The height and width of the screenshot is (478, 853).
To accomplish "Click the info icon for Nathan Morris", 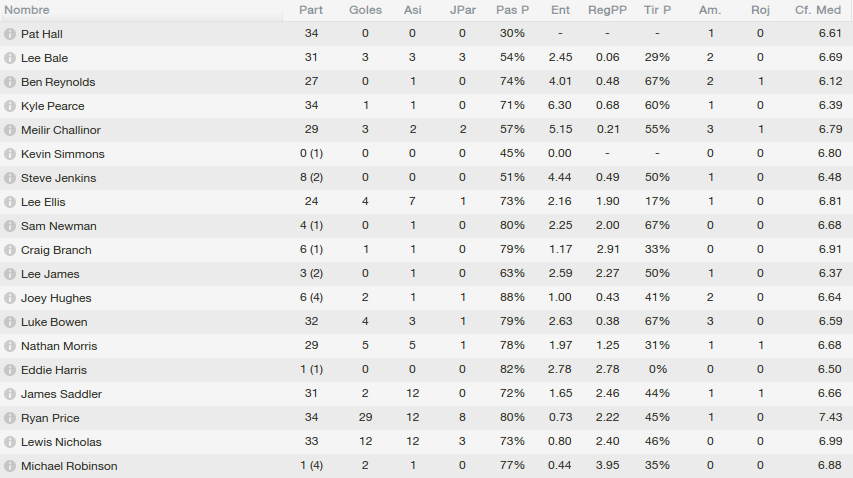I will (x=9, y=346).
